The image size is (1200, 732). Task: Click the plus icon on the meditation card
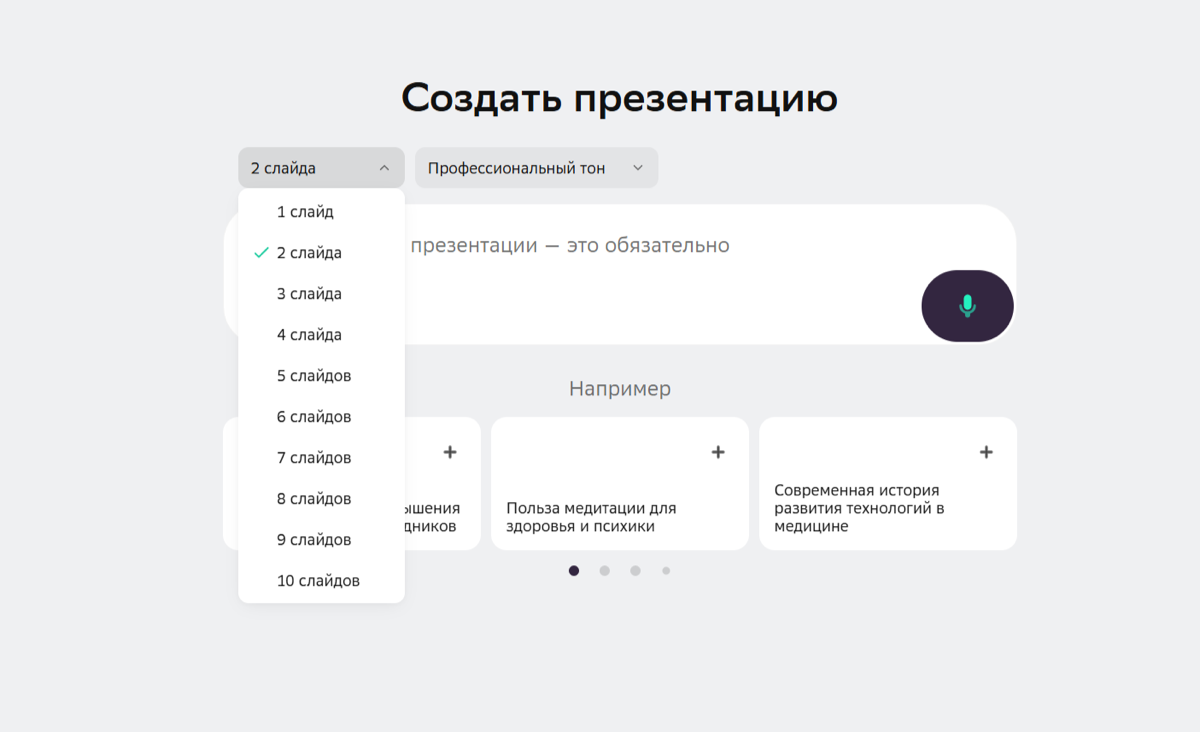(718, 451)
